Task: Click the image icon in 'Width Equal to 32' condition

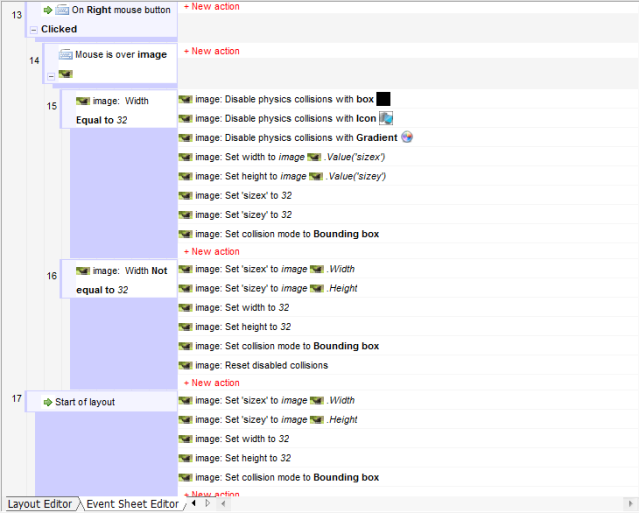Action: coord(83,101)
